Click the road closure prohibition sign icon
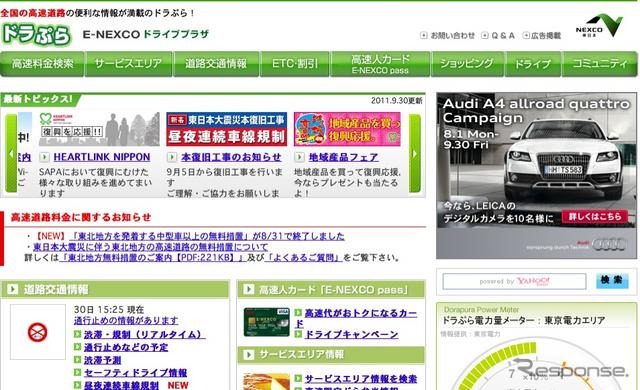Viewport: 640px width, 390px height. (x=38, y=332)
